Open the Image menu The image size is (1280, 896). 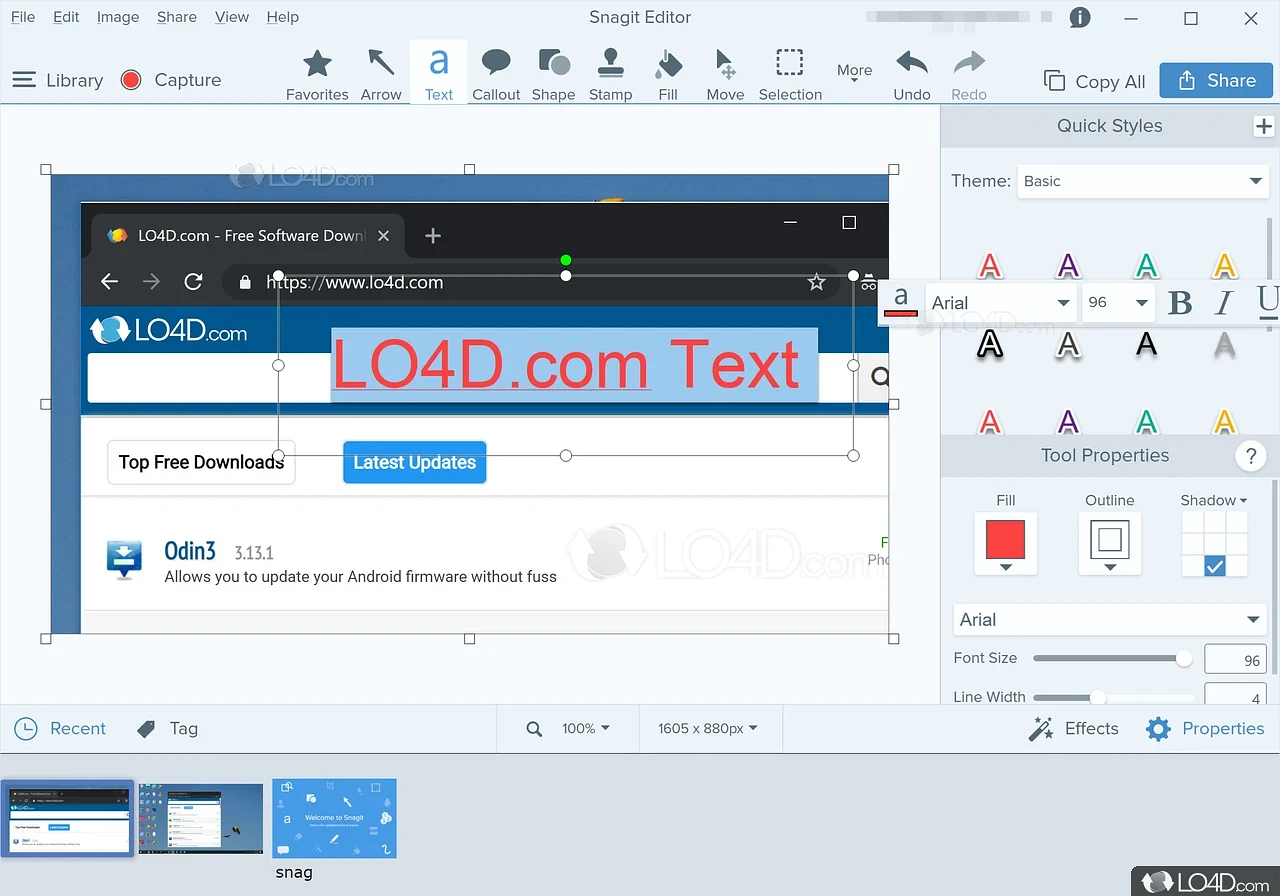tap(118, 17)
